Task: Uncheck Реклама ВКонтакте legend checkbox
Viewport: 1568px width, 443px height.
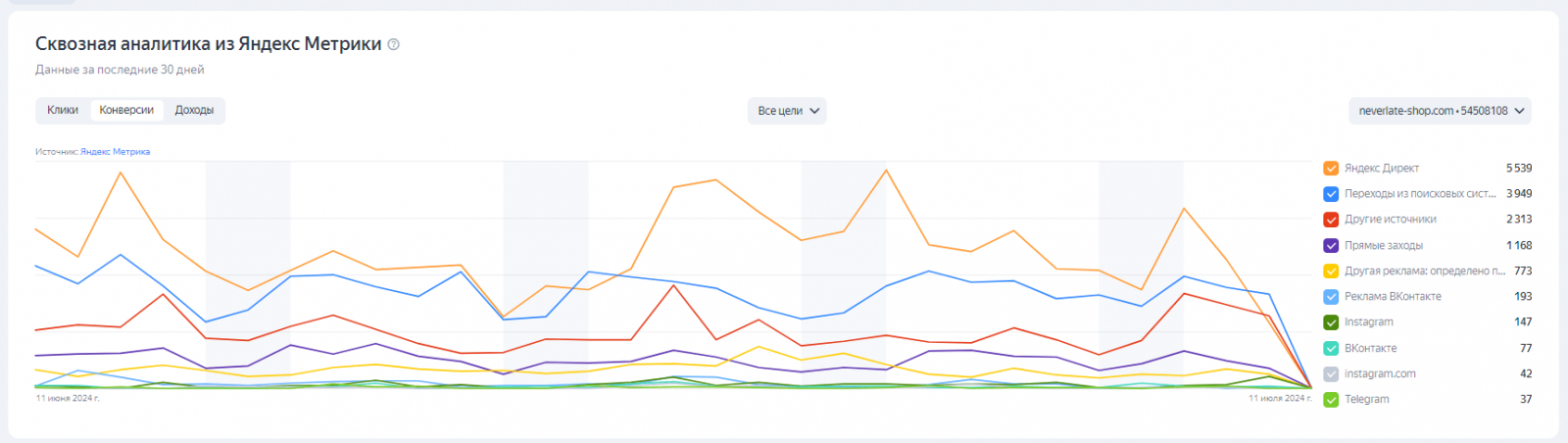Action: coord(1331,297)
